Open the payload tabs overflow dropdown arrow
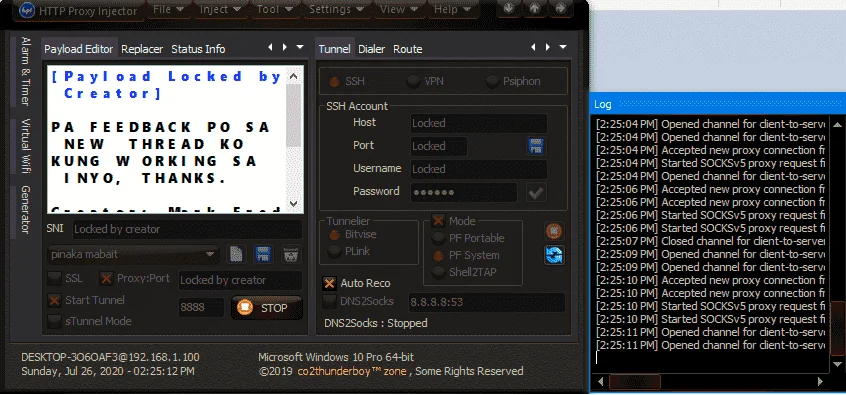Viewport: 846px width, 395px height. click(300, 47)
